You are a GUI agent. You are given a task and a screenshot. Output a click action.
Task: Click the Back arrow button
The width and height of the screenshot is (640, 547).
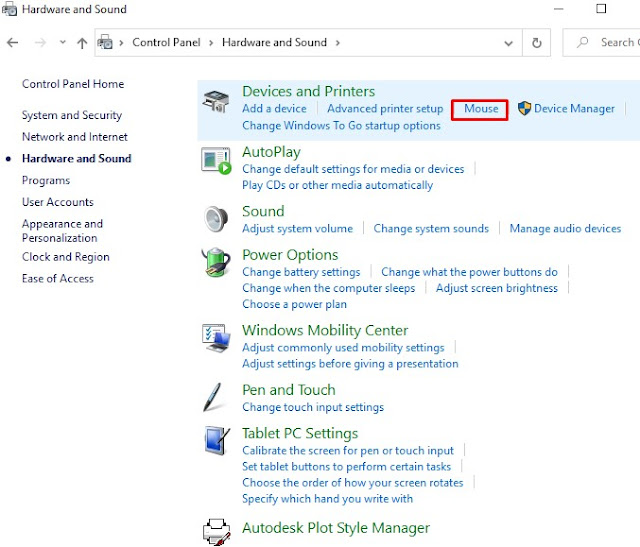(x=13, y=42)
